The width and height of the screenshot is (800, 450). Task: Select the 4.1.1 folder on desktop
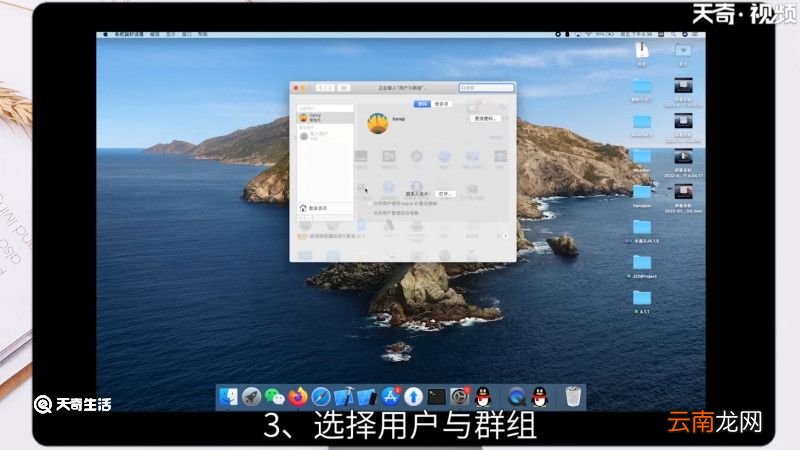[642, 301]
